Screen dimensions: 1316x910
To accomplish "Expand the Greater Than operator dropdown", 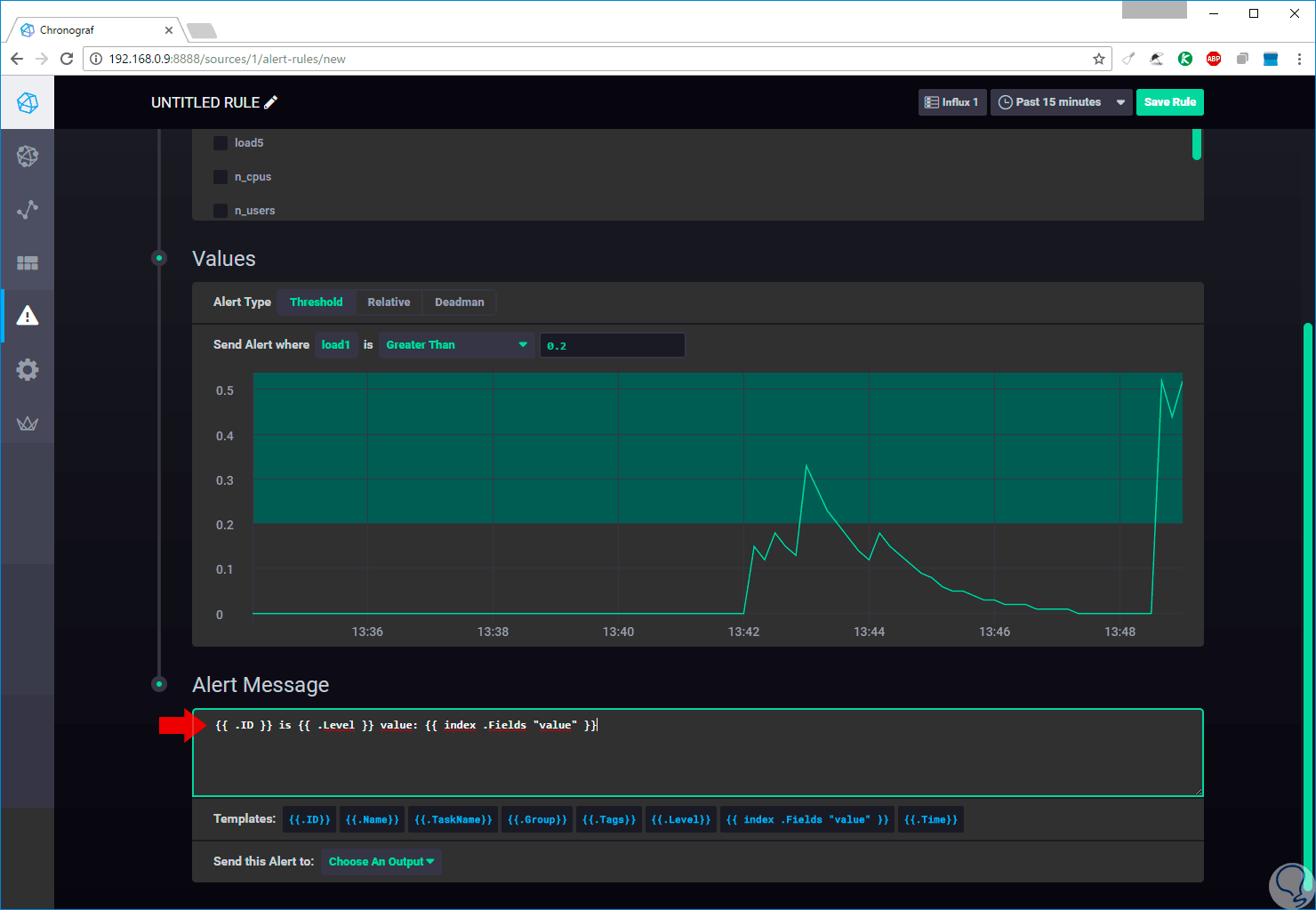I will (x=456, y=345).
